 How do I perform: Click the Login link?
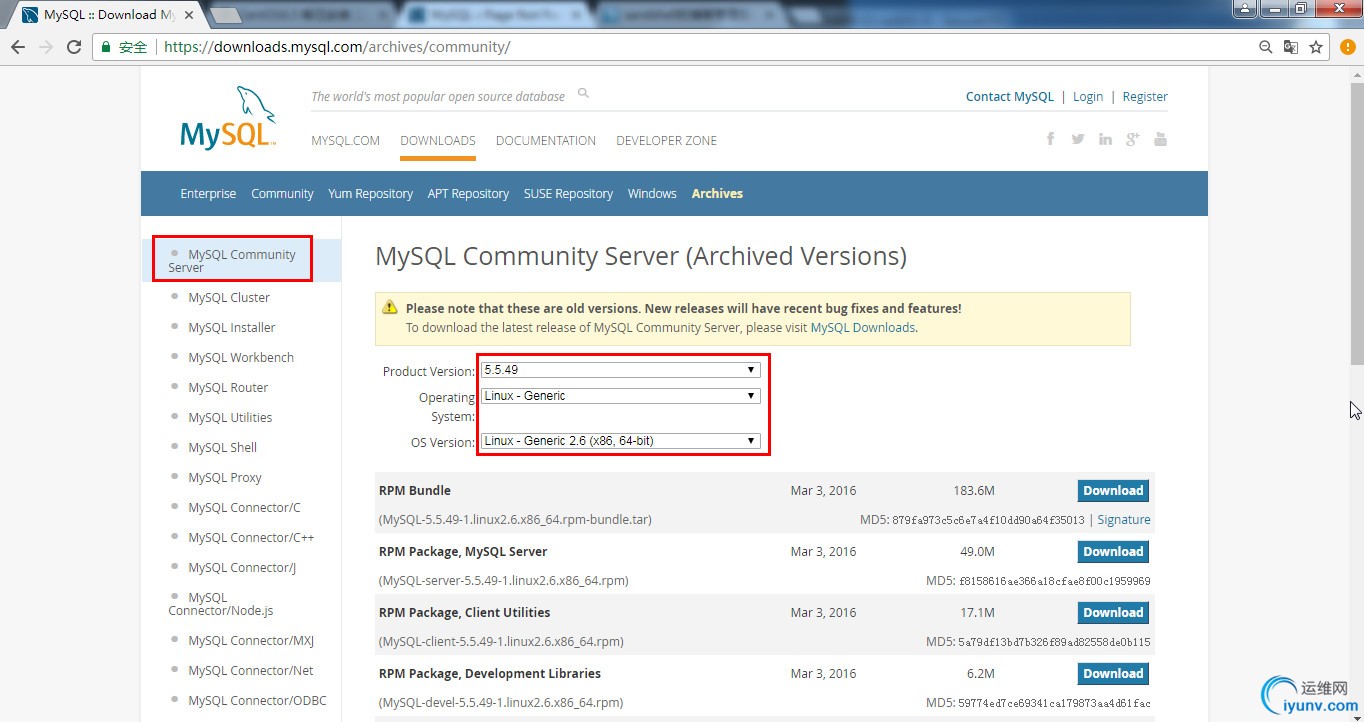1088,97
